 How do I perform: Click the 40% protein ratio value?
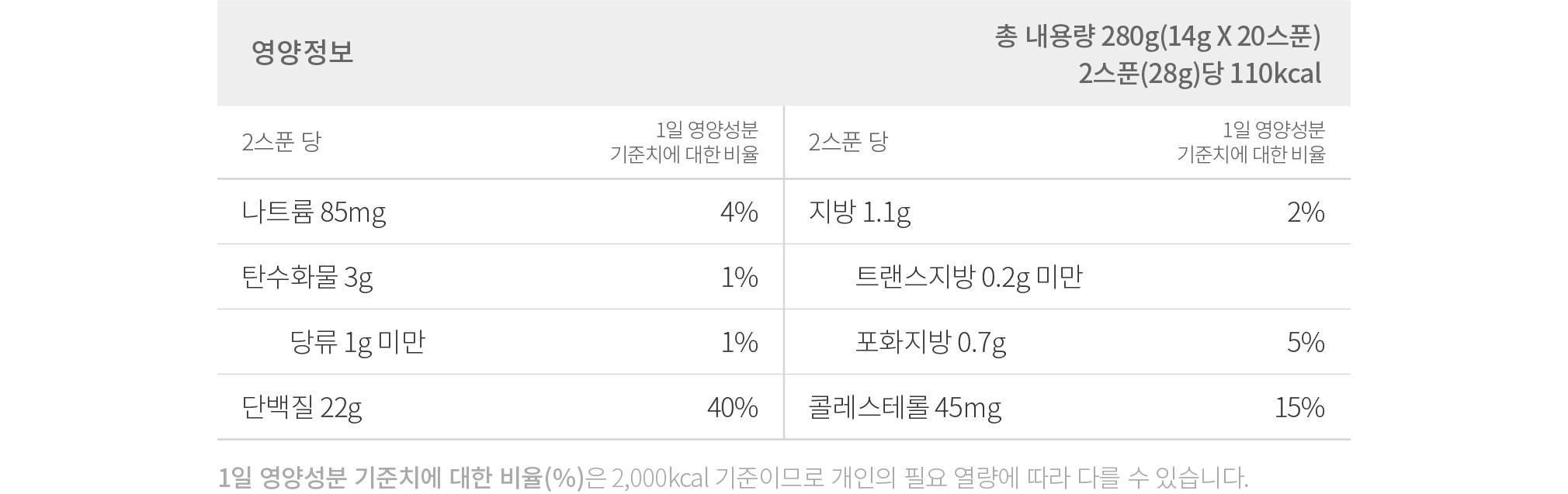(733, 407)
